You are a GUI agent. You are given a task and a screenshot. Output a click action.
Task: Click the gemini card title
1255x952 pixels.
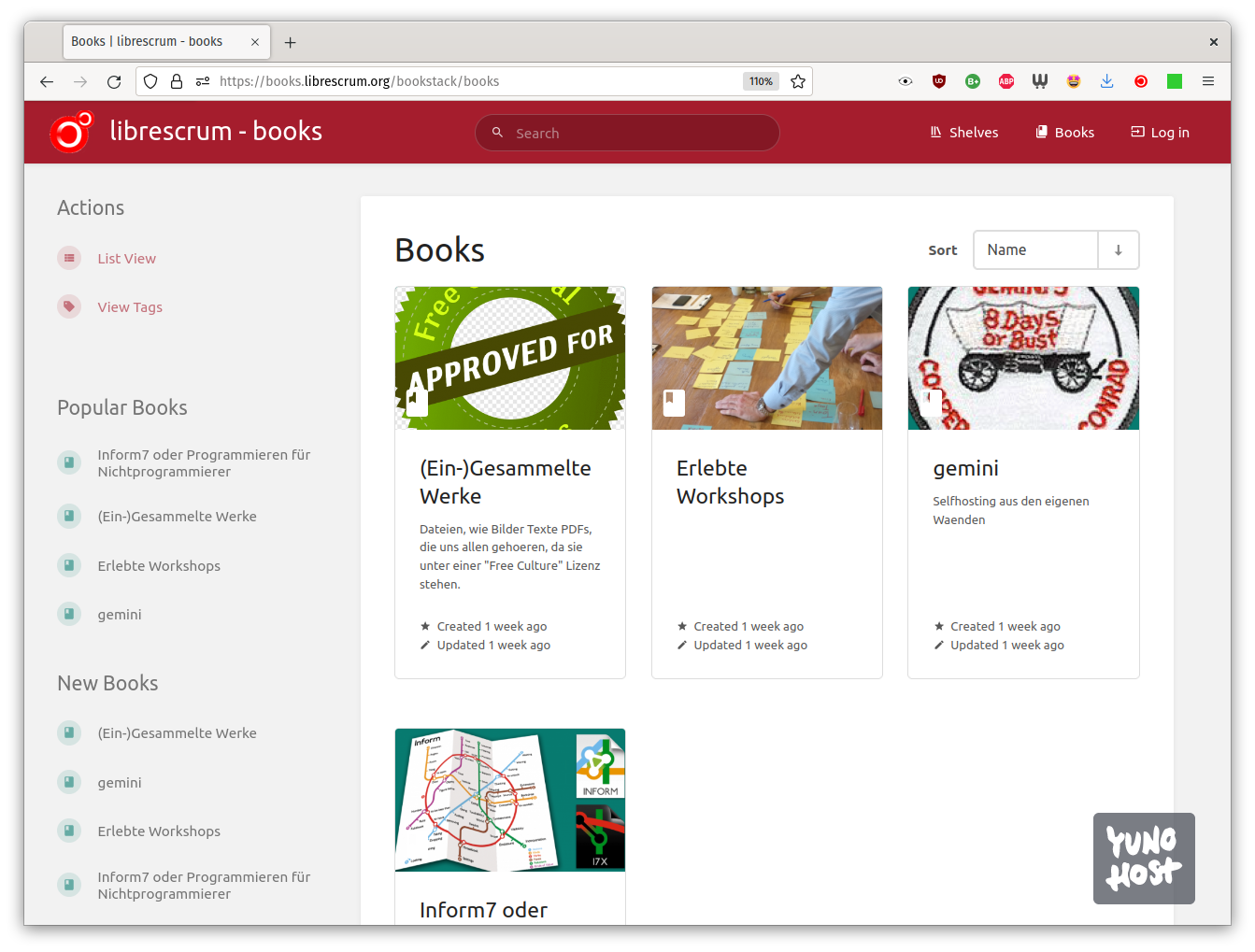[966, 468]
